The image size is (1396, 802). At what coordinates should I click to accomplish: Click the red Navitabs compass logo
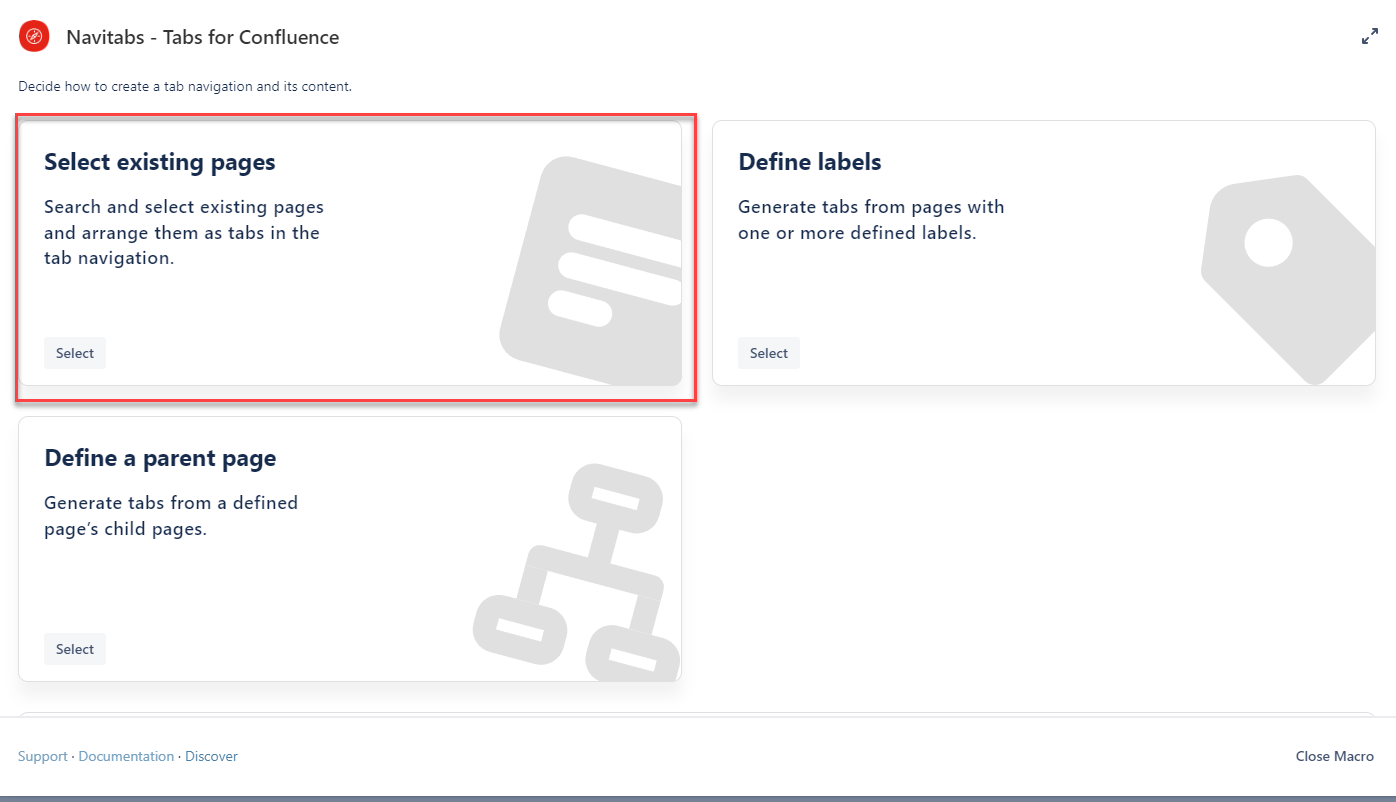(34, 37)
